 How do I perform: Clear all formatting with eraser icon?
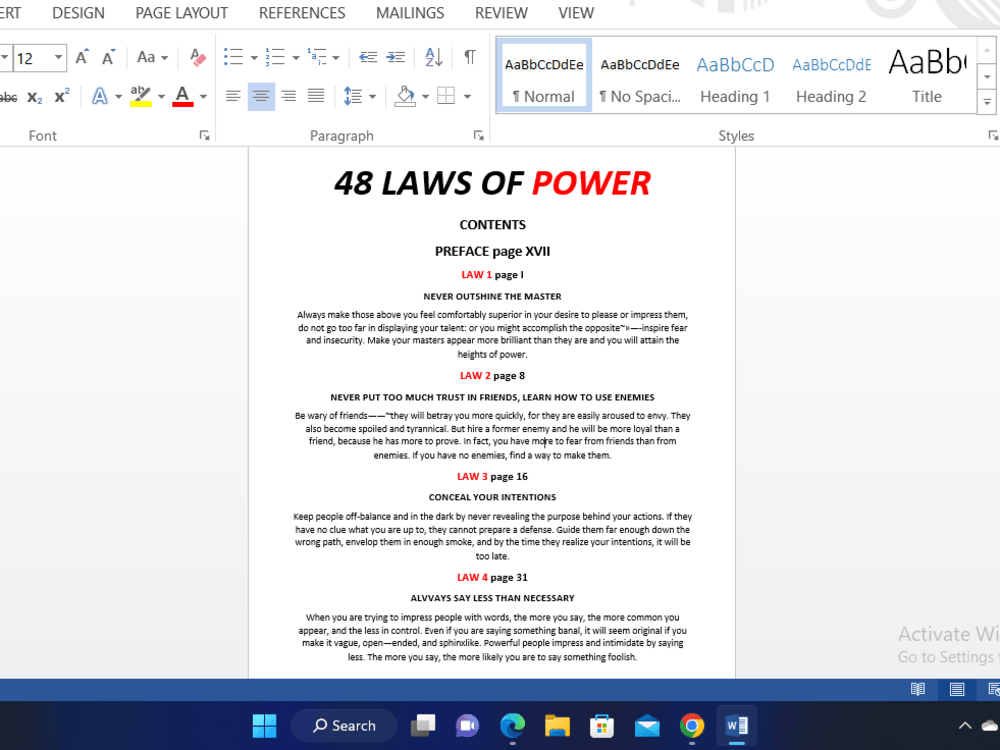pyautogui.click(x=198, y=58)
